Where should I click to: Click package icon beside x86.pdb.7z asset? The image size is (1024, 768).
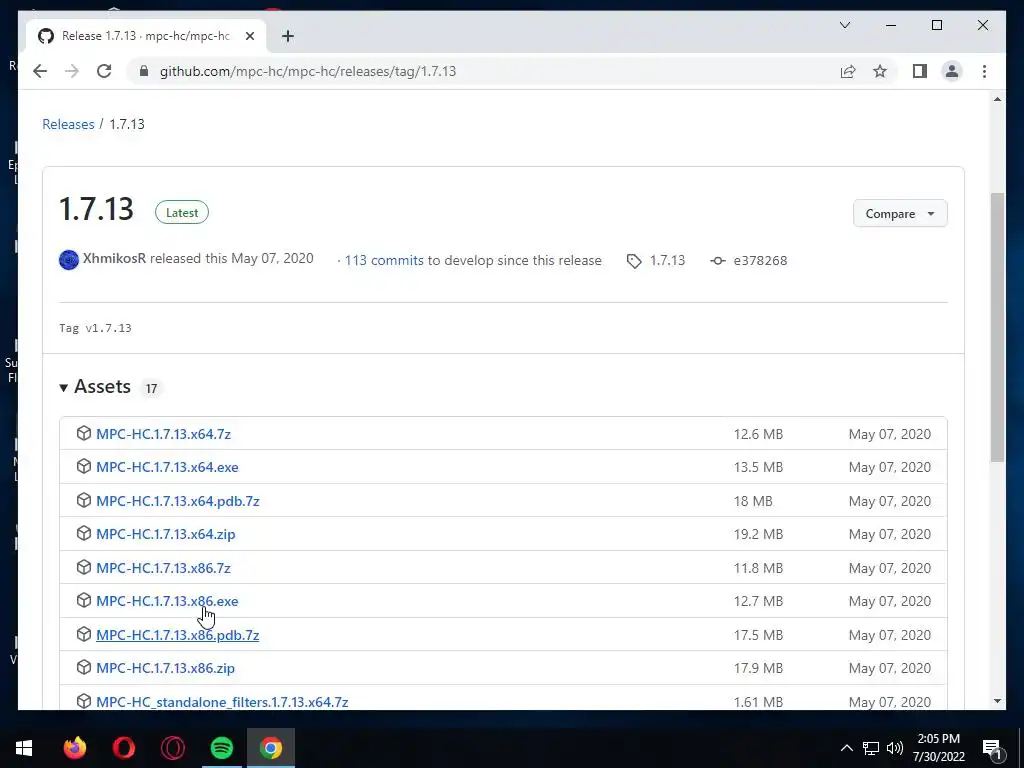pyautogui.click(x=84, y=634)
